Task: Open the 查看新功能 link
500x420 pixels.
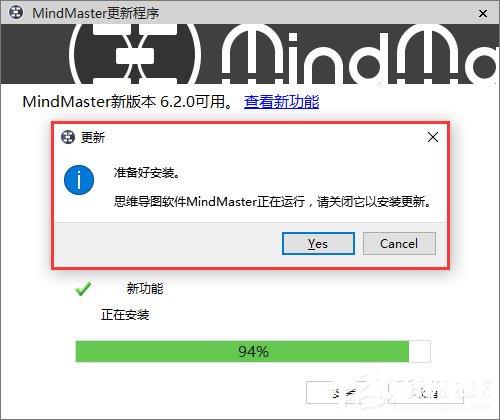Action: (281, 102)
